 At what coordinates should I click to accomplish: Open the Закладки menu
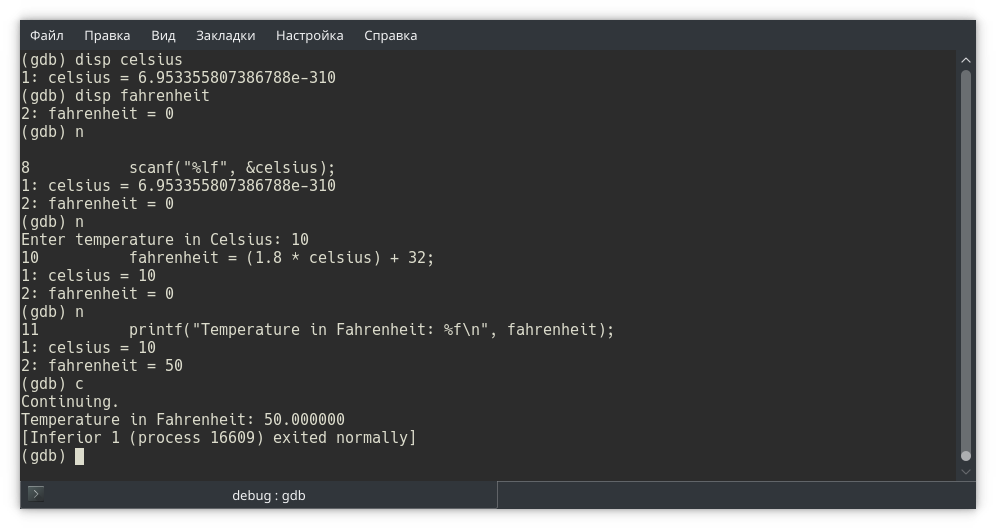click(x=225, y=35)
